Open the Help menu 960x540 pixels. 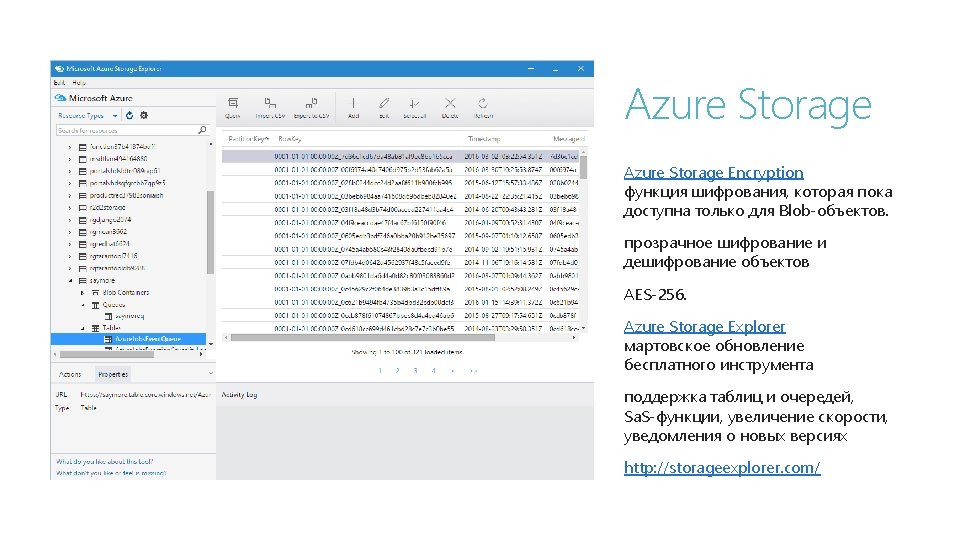coord(78,83)
